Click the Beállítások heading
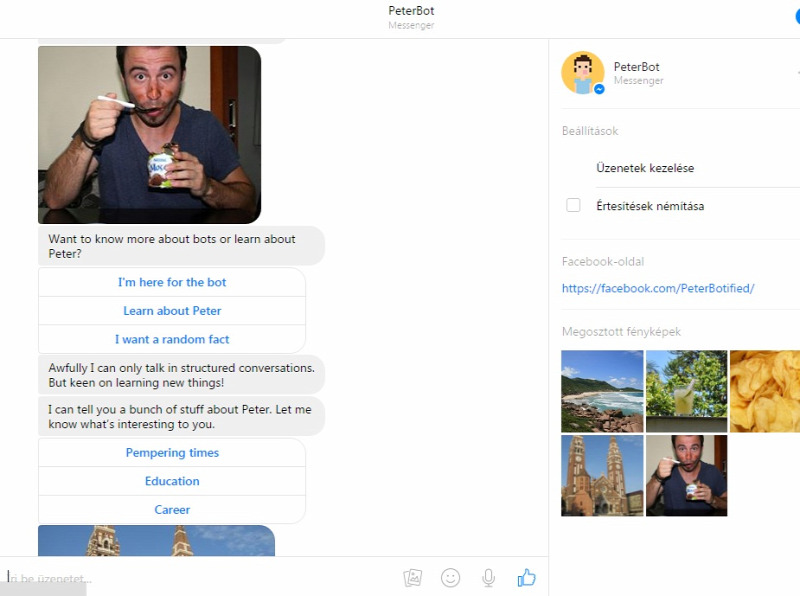Image resolution: width=800 pixels, height=596 pixels. click(590, 131)
